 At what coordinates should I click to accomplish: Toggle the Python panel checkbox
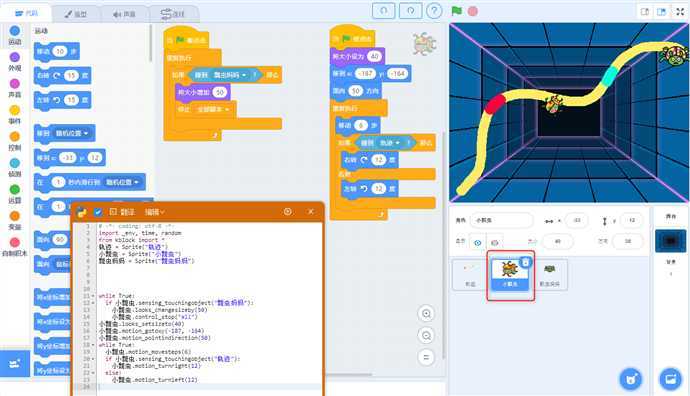[98, 212]
